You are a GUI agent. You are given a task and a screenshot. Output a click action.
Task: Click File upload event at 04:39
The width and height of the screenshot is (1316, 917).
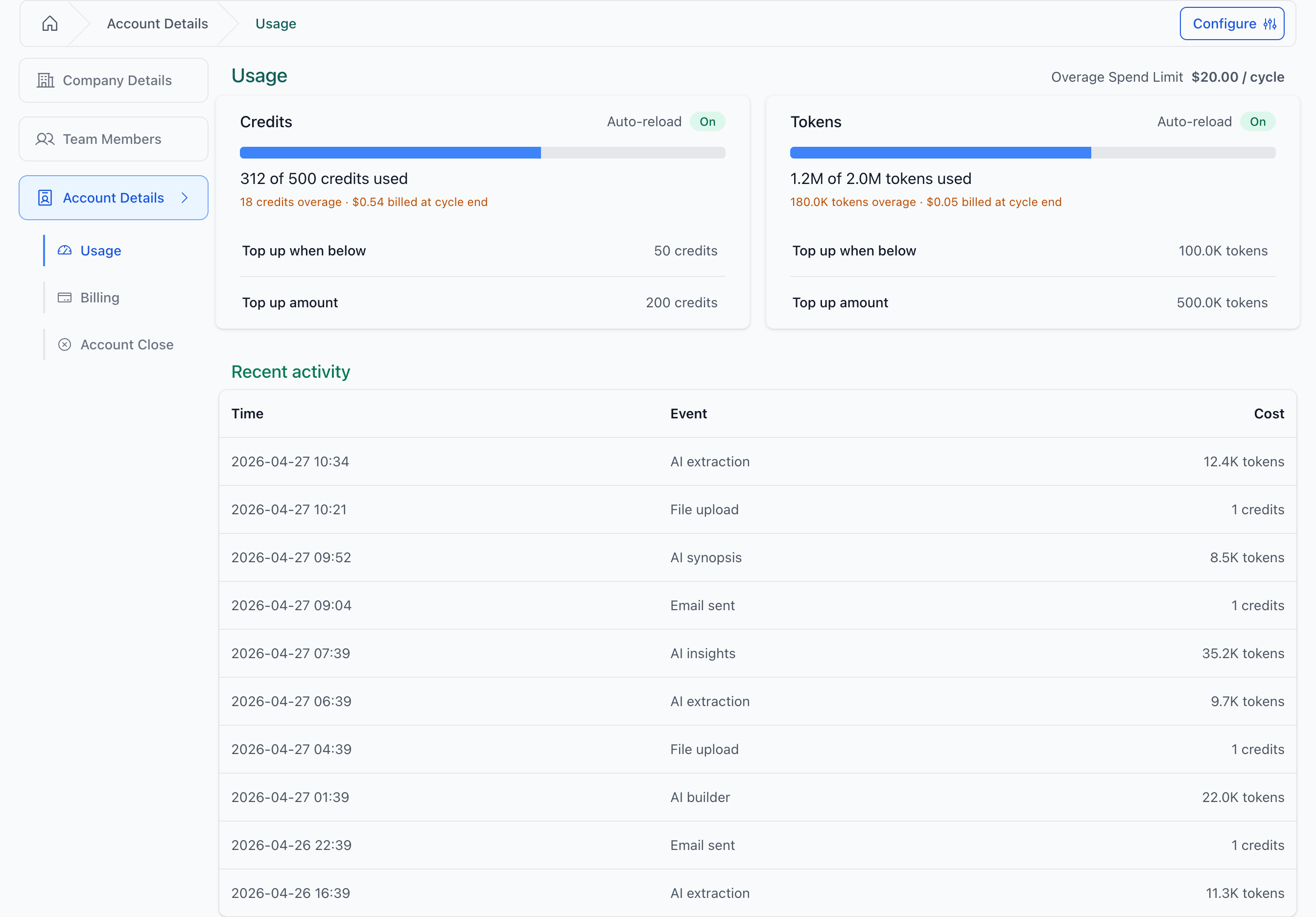[x=705, y=749]
